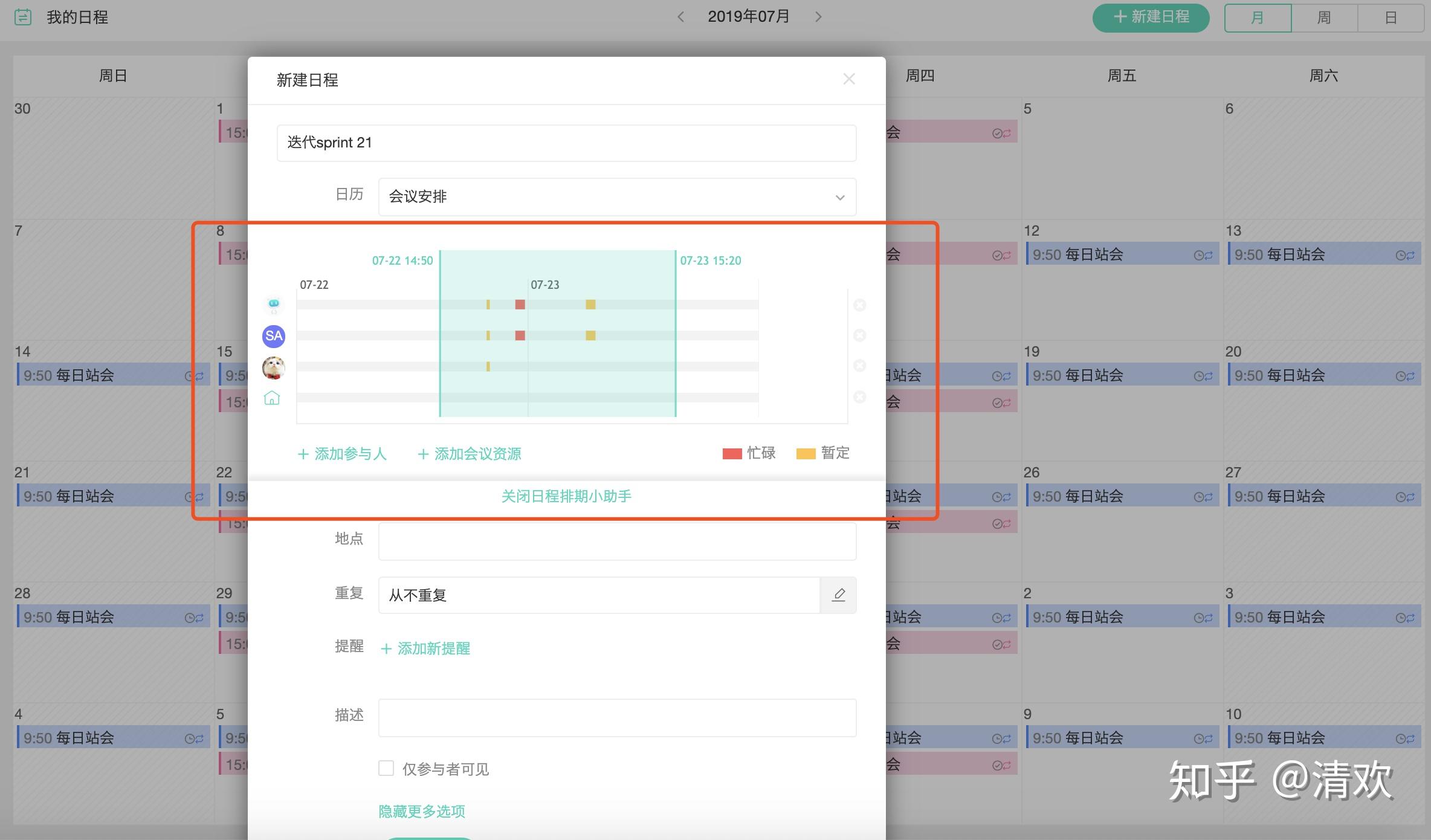Click the previous month arrow
Image resolution: width=1431 pixels, height=840 pixels.
coord(681,17)
